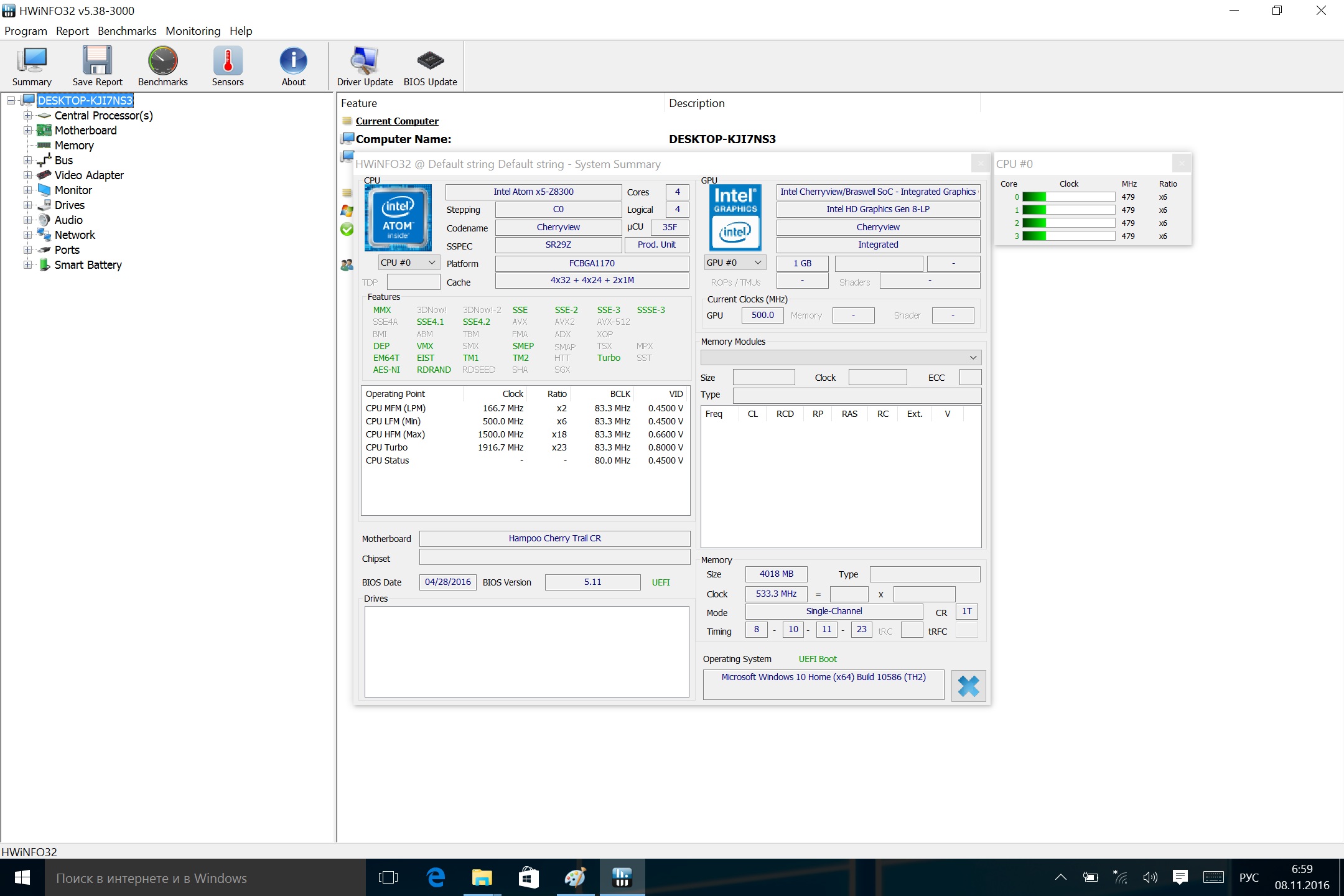
Task: Click the volume speaker tray icon
Action: (x=1150, y=877)
